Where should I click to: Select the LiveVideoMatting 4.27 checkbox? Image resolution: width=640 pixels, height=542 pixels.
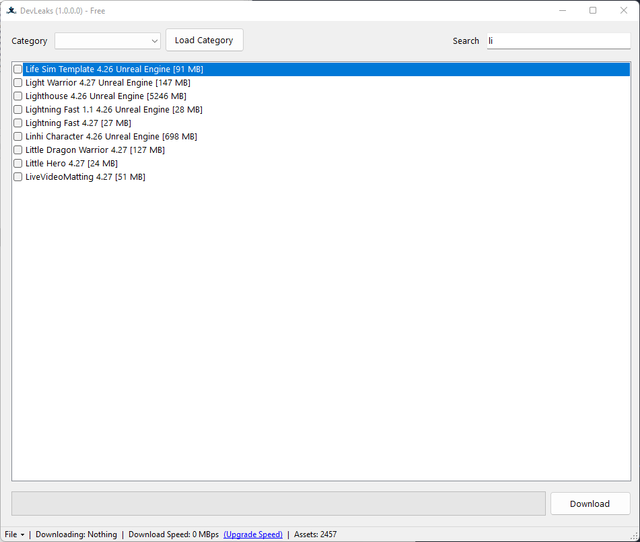18,177
